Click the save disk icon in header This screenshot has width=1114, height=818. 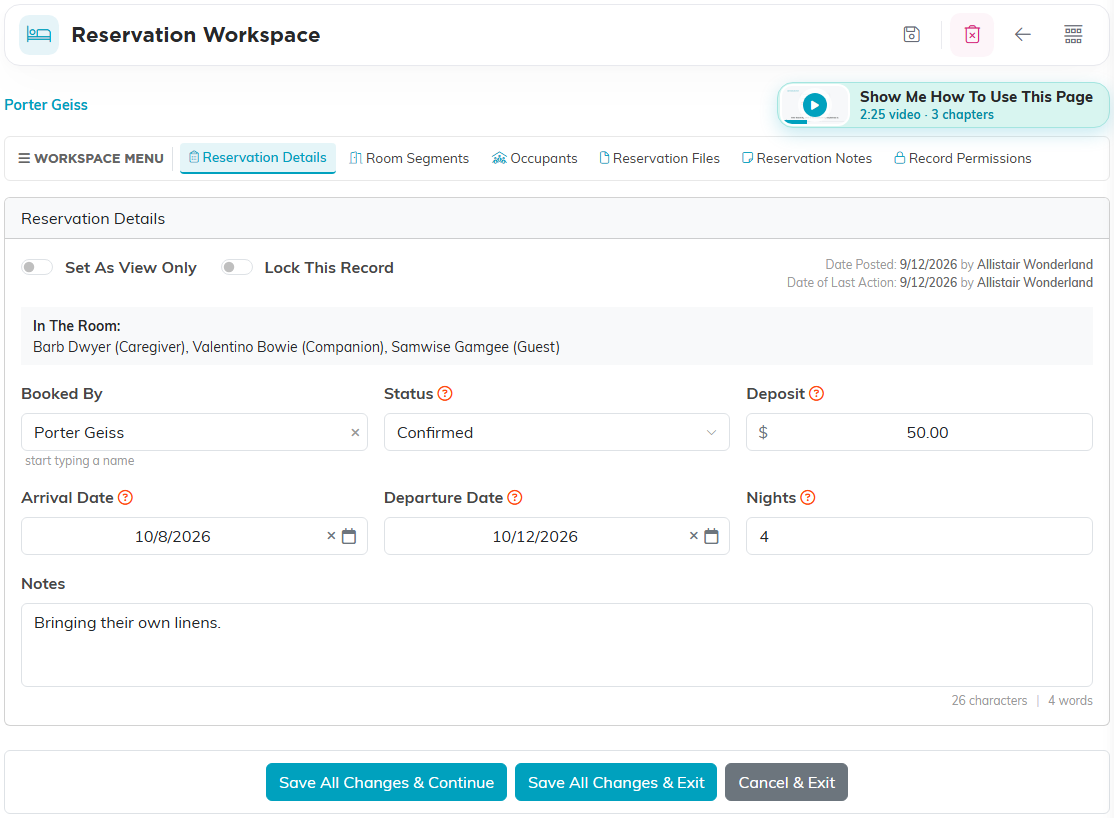[x=912, y=34]
